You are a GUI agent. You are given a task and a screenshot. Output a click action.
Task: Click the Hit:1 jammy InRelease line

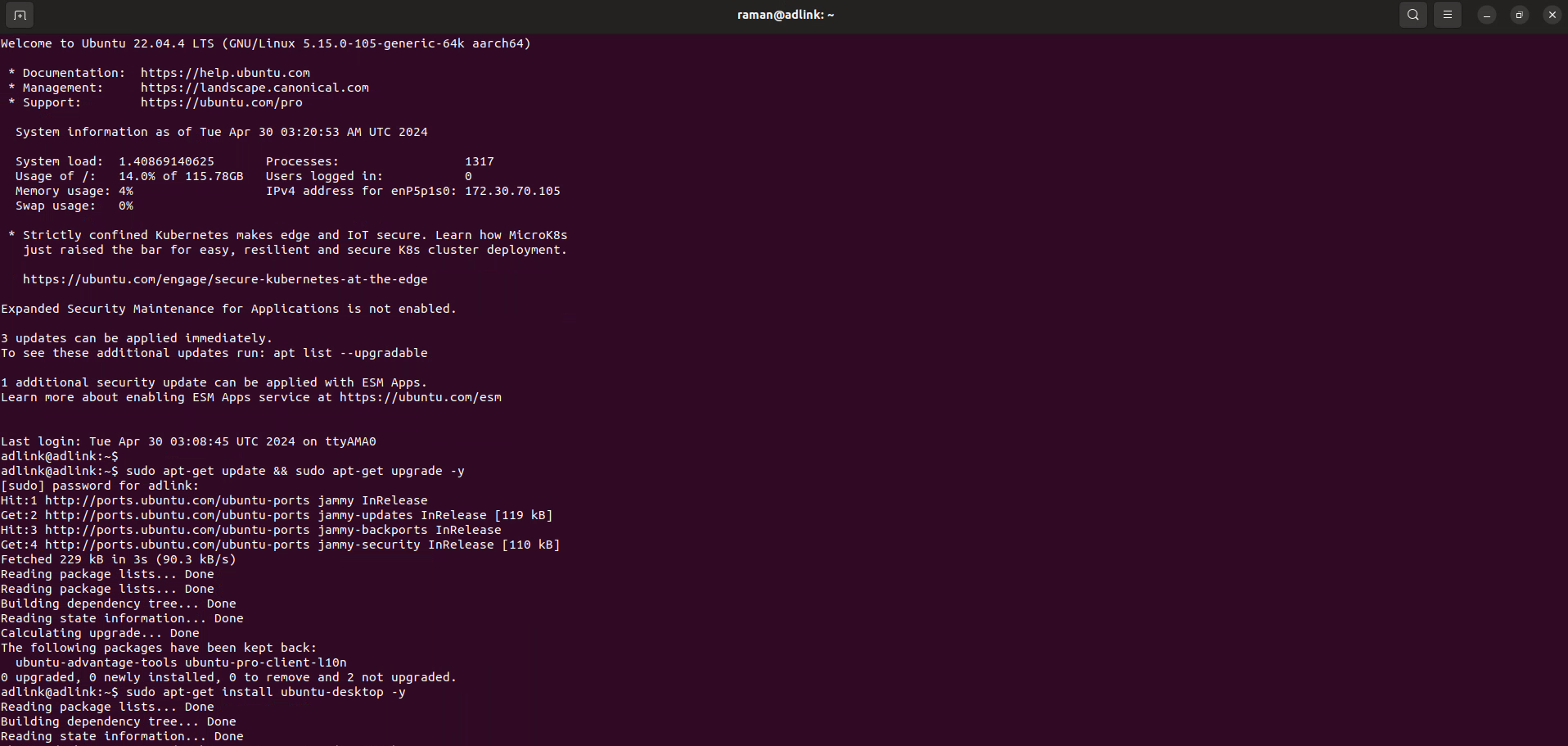pos(214,500)
